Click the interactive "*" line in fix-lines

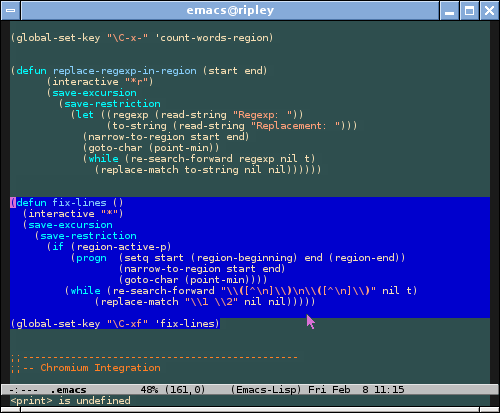(73, 214)
